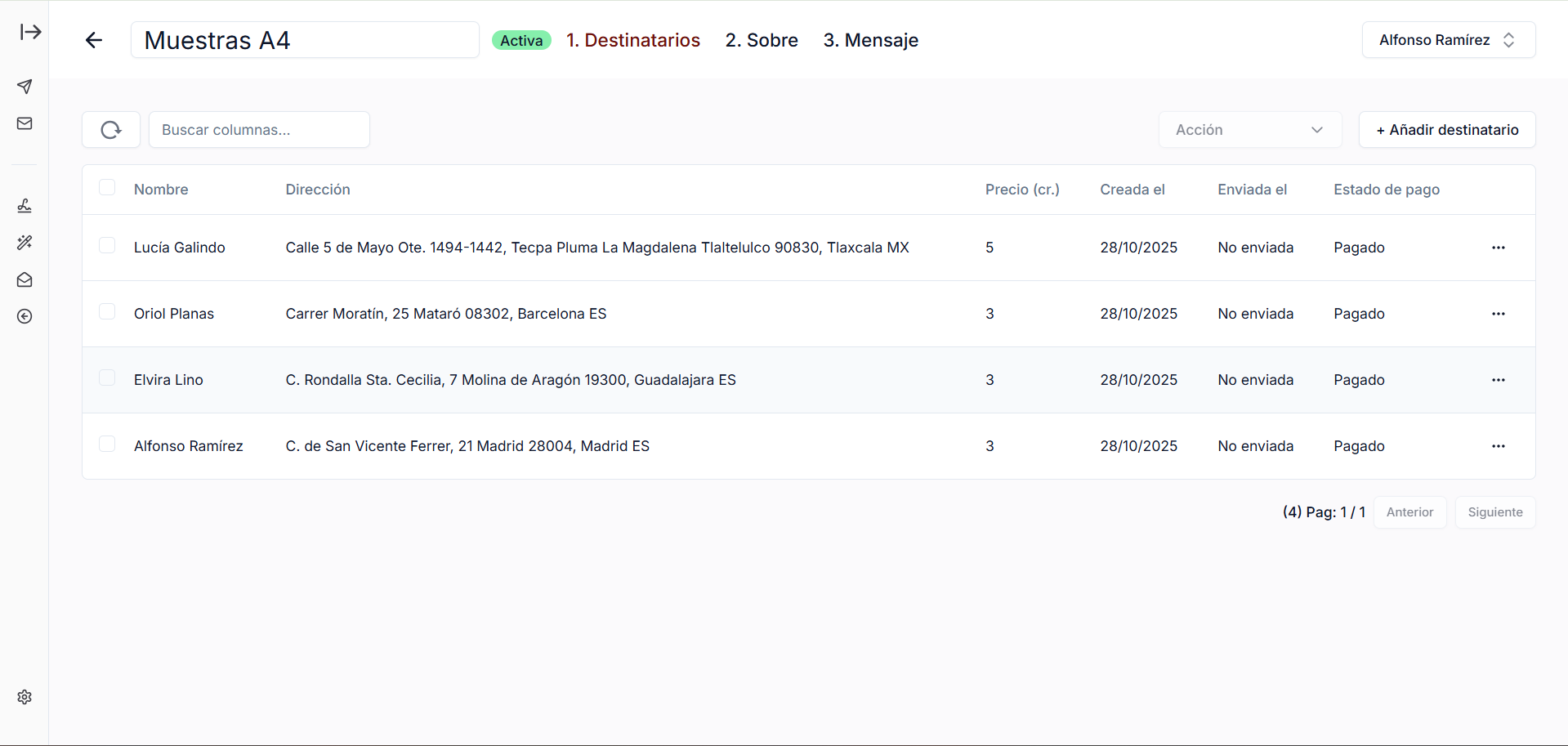Open the closed envelope mail icon in sidebar
Screen dimensions: 1568x746
click(25, 123)
